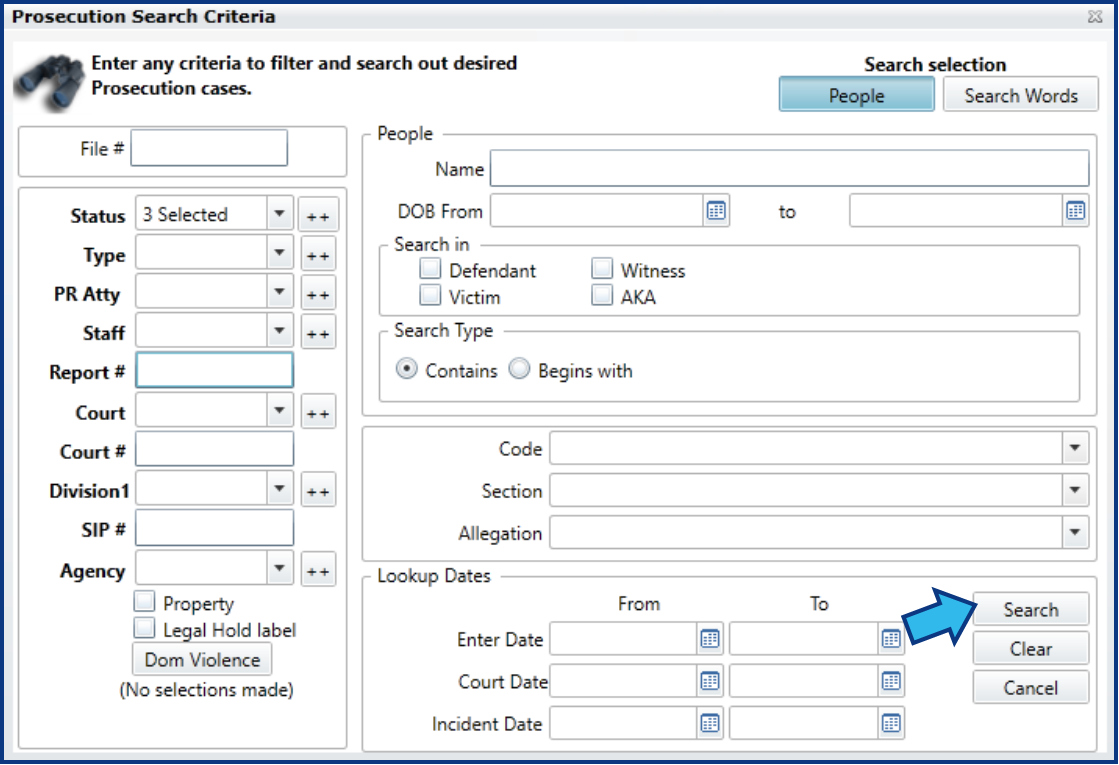
Task: Open Enter Date To calendar picker
Action: [x=891, y=639]
